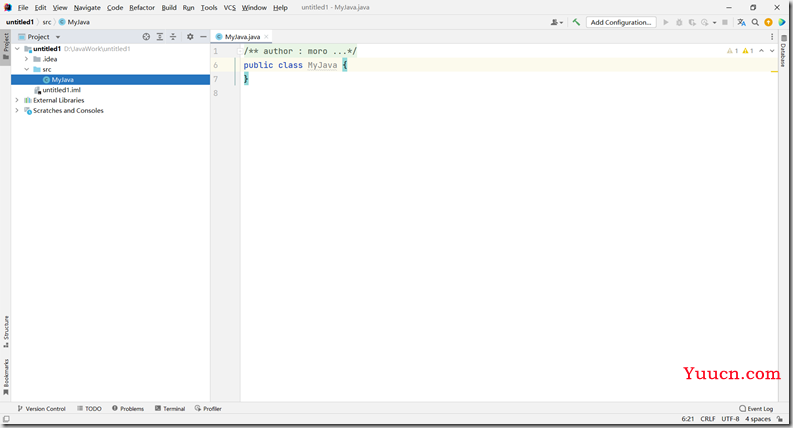Open the Event Log
Screen dimensions: 793x428
click(x=756, y=409)
